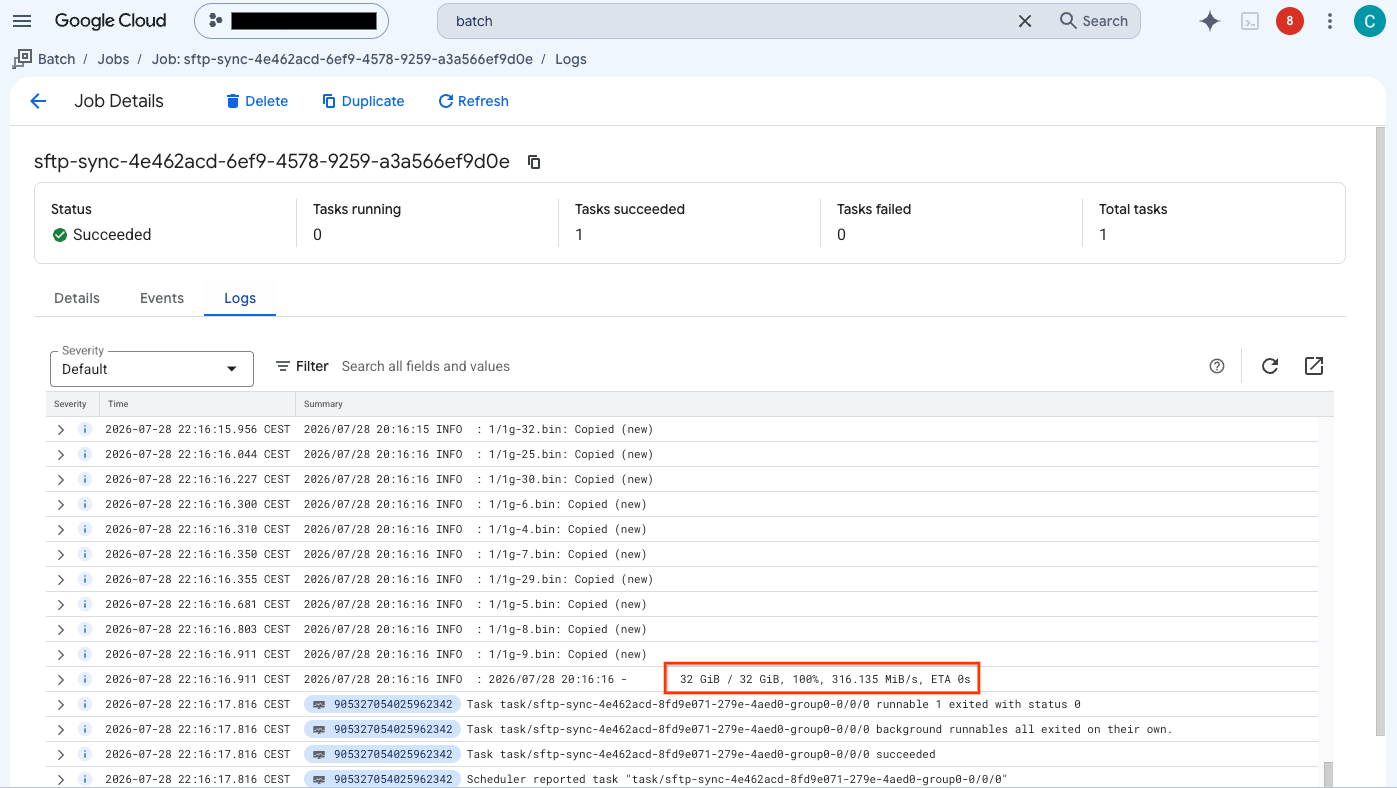
Task: Open notifications badge showing 8
Action: pyautogui.click(x=1290, y=21)
